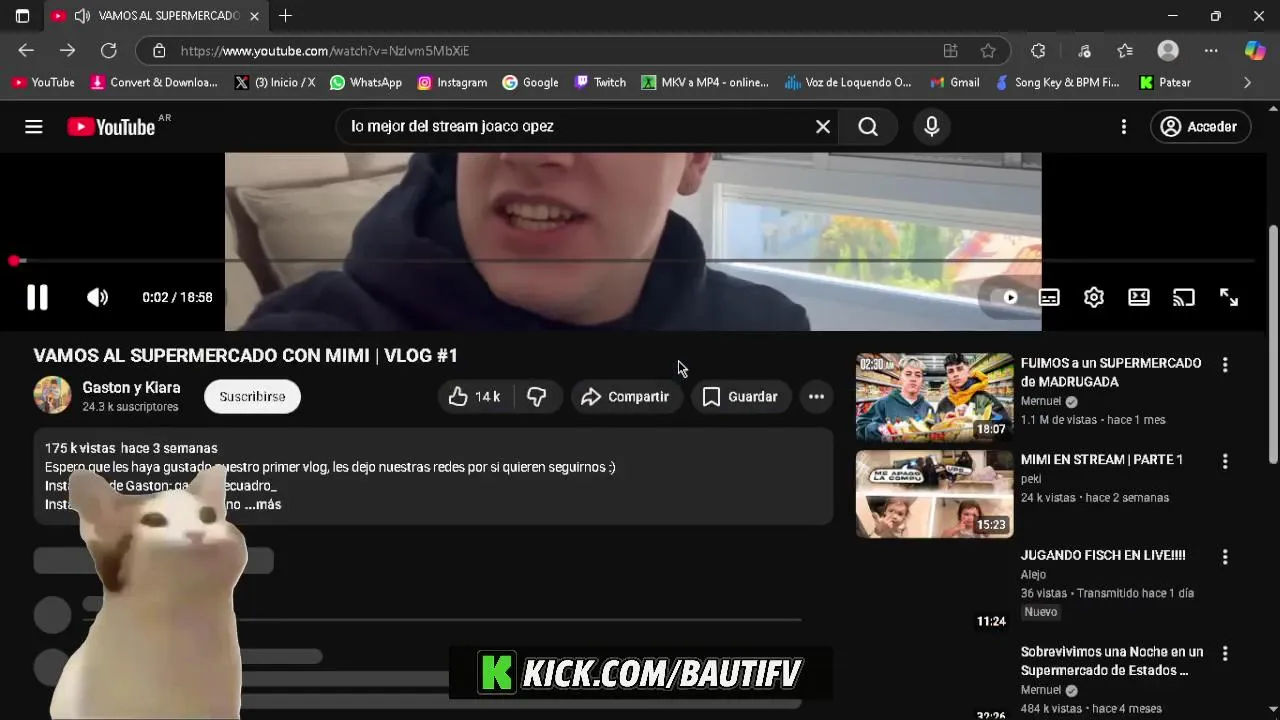This screenshot has width=1280, height=720.
Task: Cast video to a TV device
Action: pos(1184,297)
